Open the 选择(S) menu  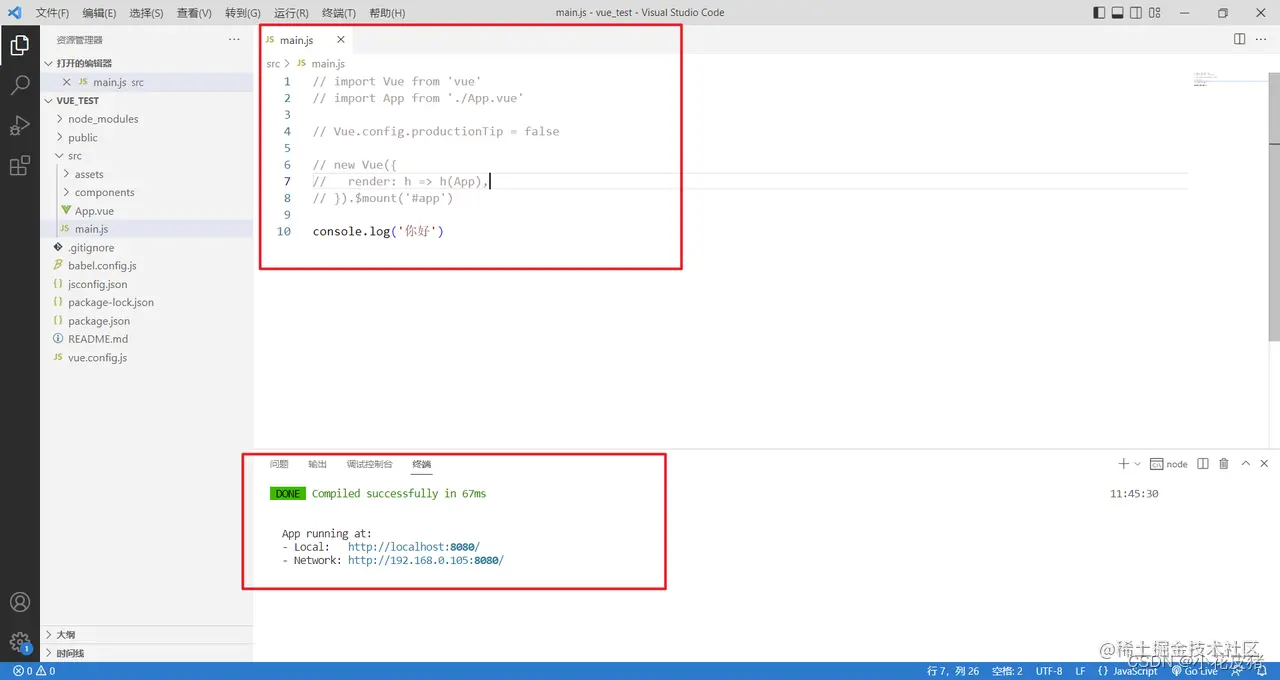[x=146, y=13]
